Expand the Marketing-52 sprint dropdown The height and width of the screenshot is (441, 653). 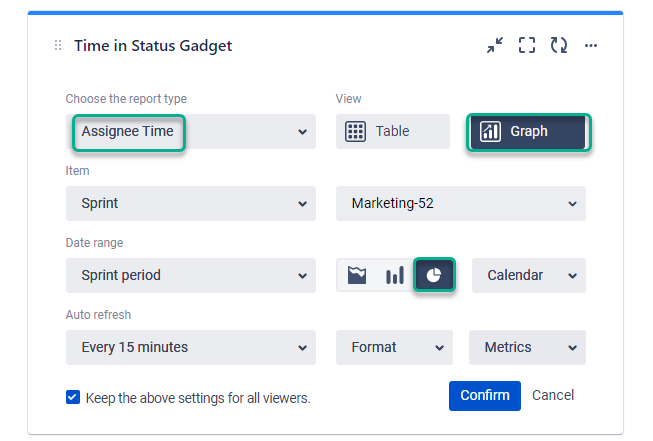click(461, 204)
